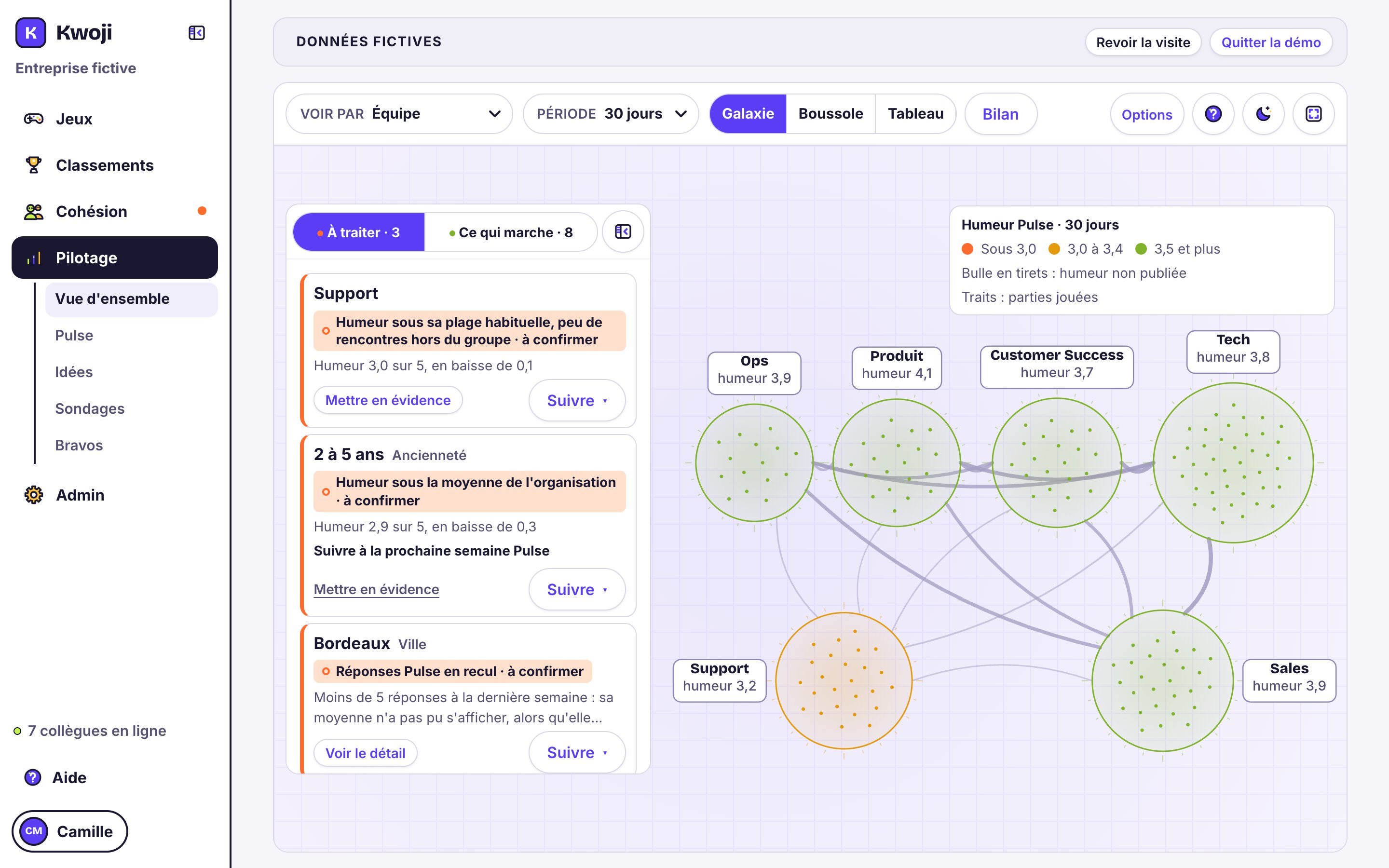Select the À traiter · 3 tab
The width and height of the screenshot is (1389, 868).
point(359,232)
